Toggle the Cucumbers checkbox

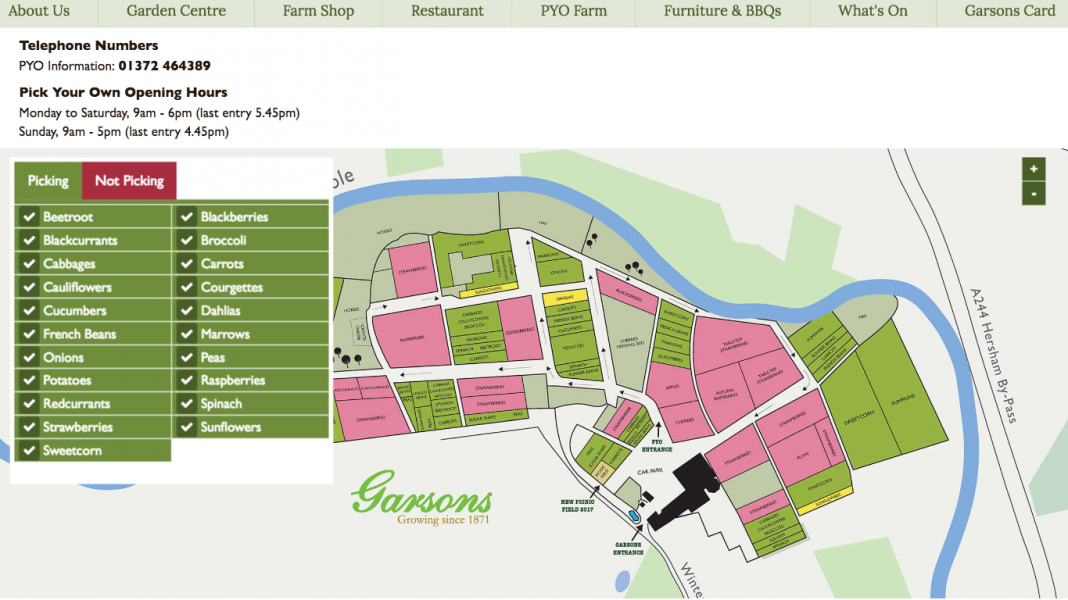click(x=29, y=311)
